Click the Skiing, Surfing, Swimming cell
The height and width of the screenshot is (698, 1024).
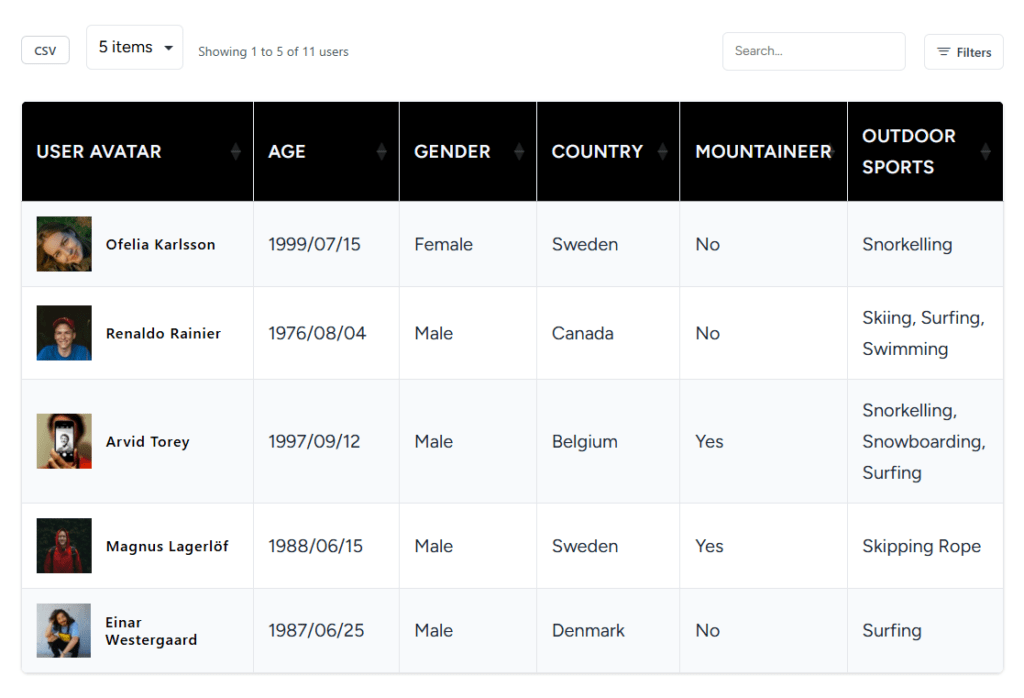tap(923, 333)
